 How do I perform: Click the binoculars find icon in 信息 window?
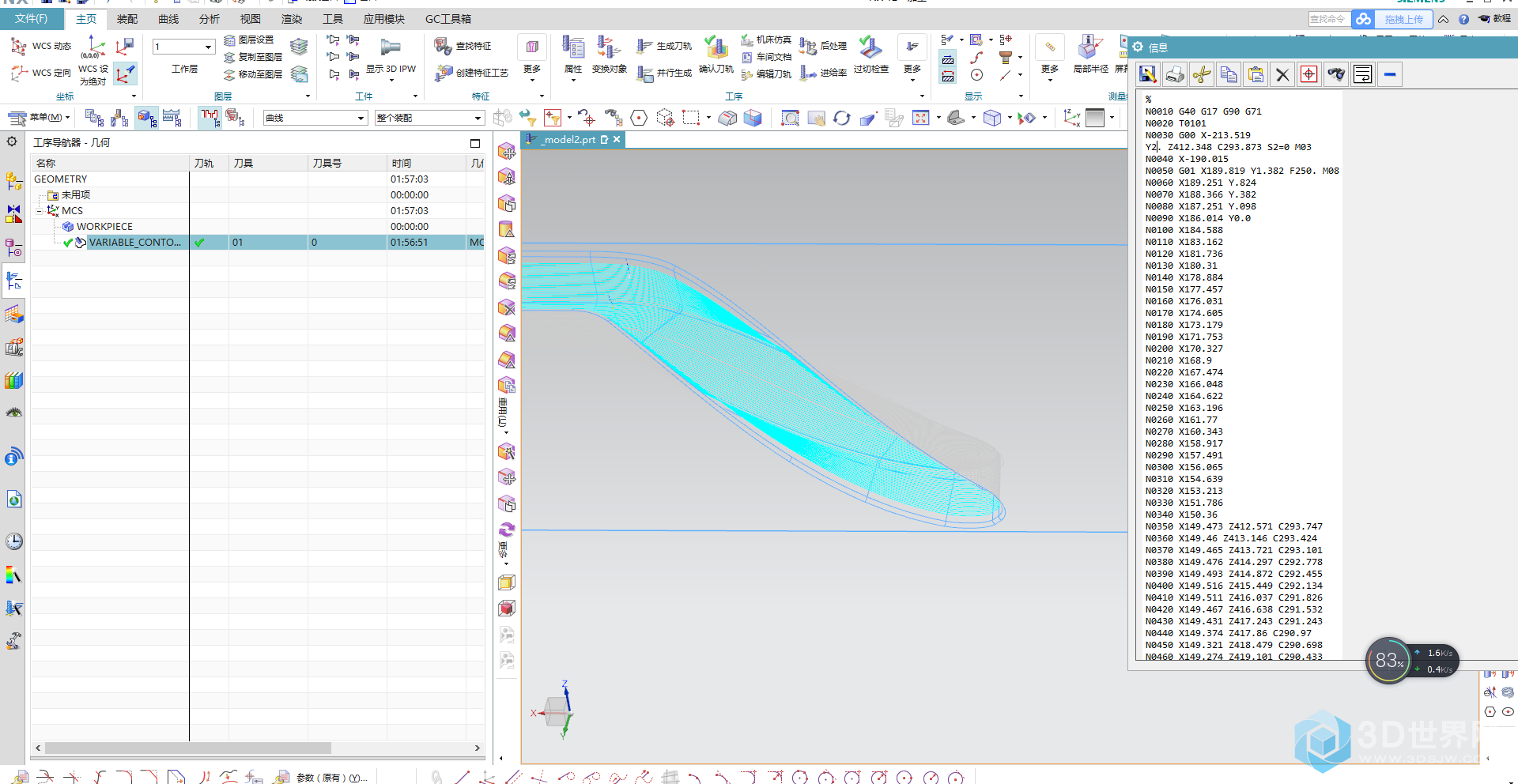click(1336, 74)
